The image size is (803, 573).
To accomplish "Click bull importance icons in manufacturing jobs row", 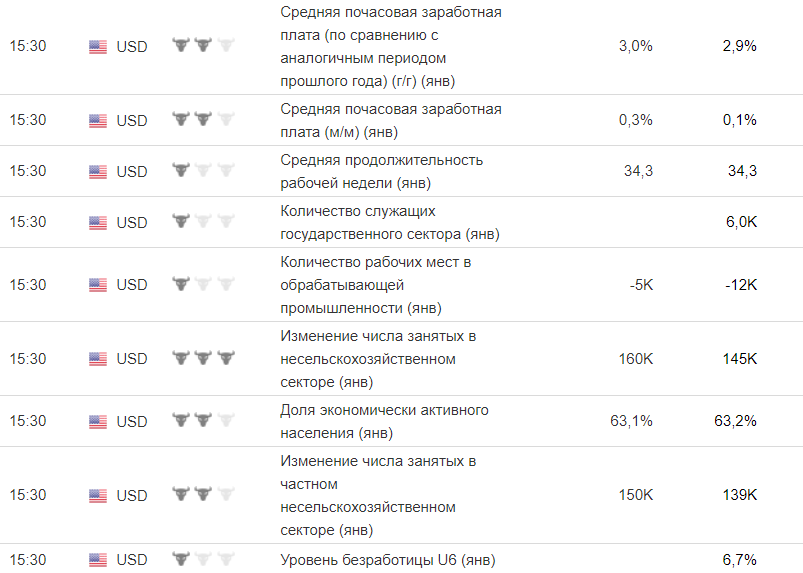I will (203, 284).
